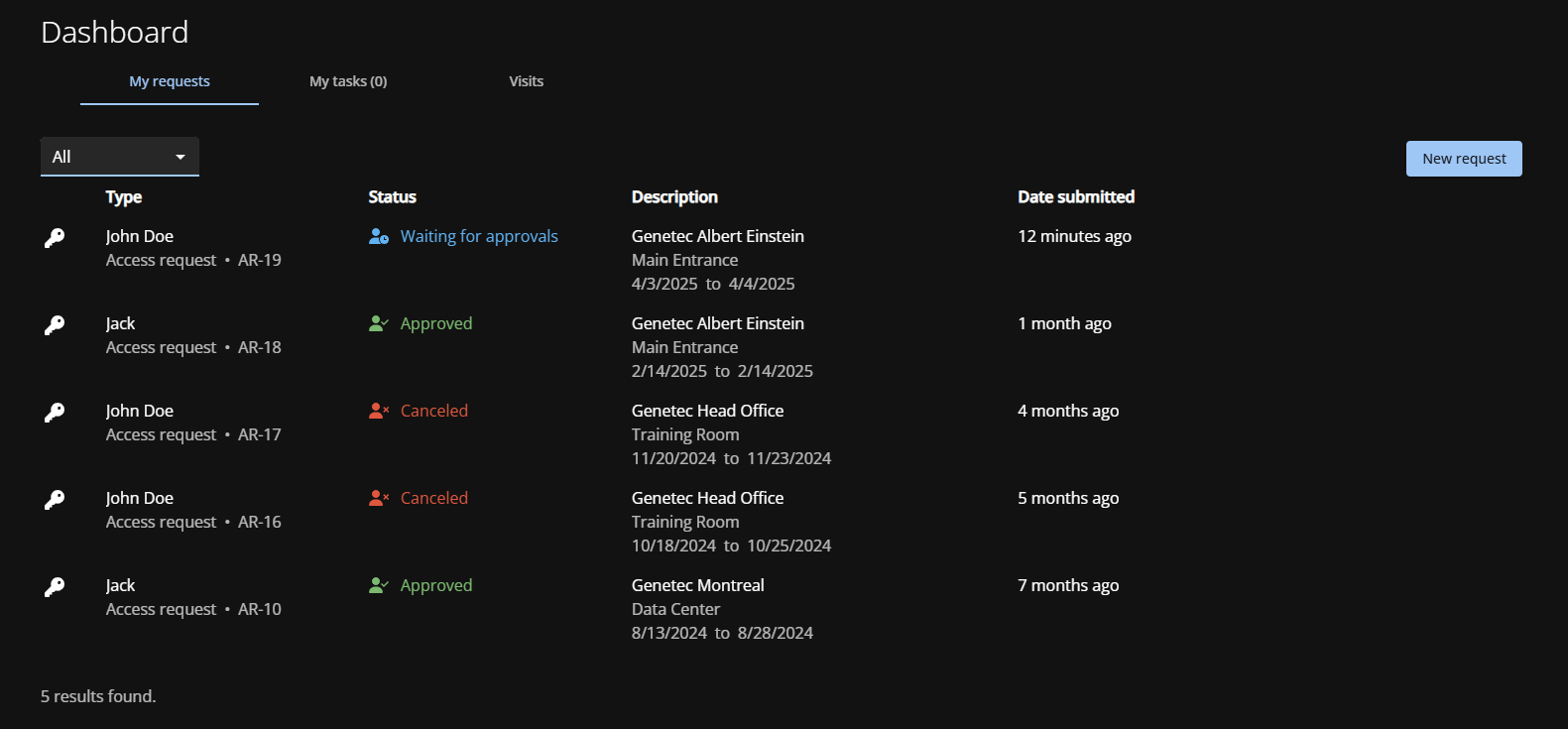Click the canceled status icon on AR-16

(x=379, y=498)
